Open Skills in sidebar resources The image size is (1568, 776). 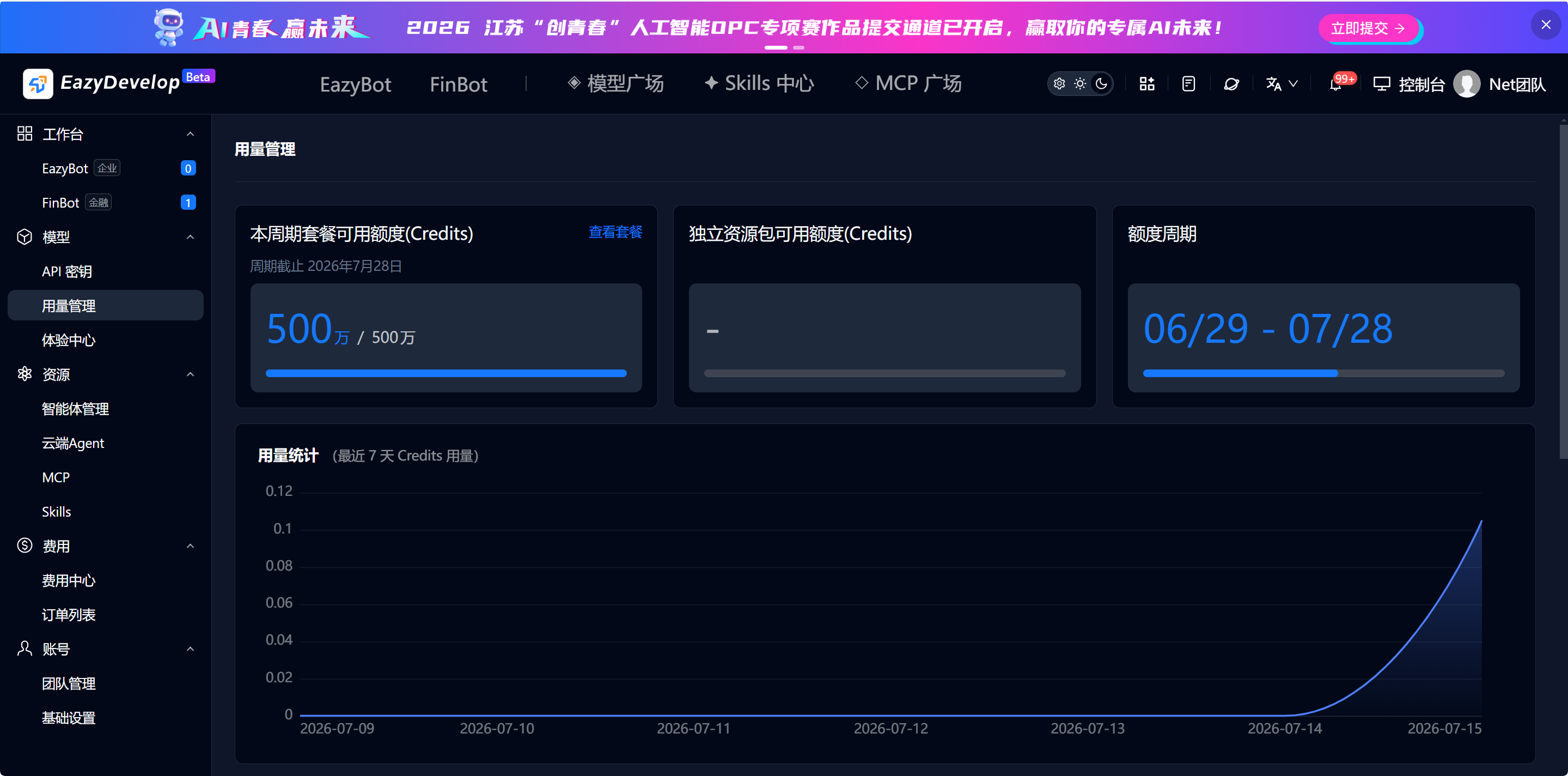[x=105, y=512]
